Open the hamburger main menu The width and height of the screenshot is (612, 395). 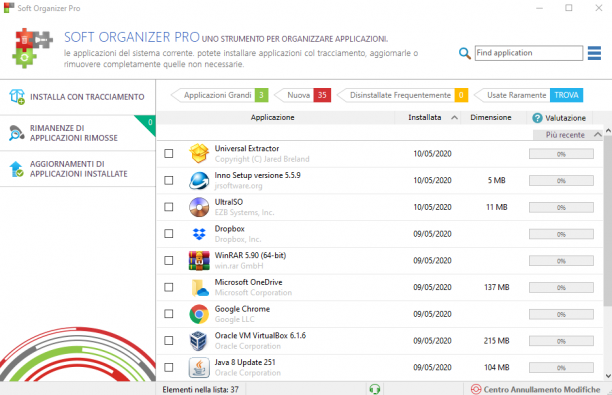click(594, 53)
